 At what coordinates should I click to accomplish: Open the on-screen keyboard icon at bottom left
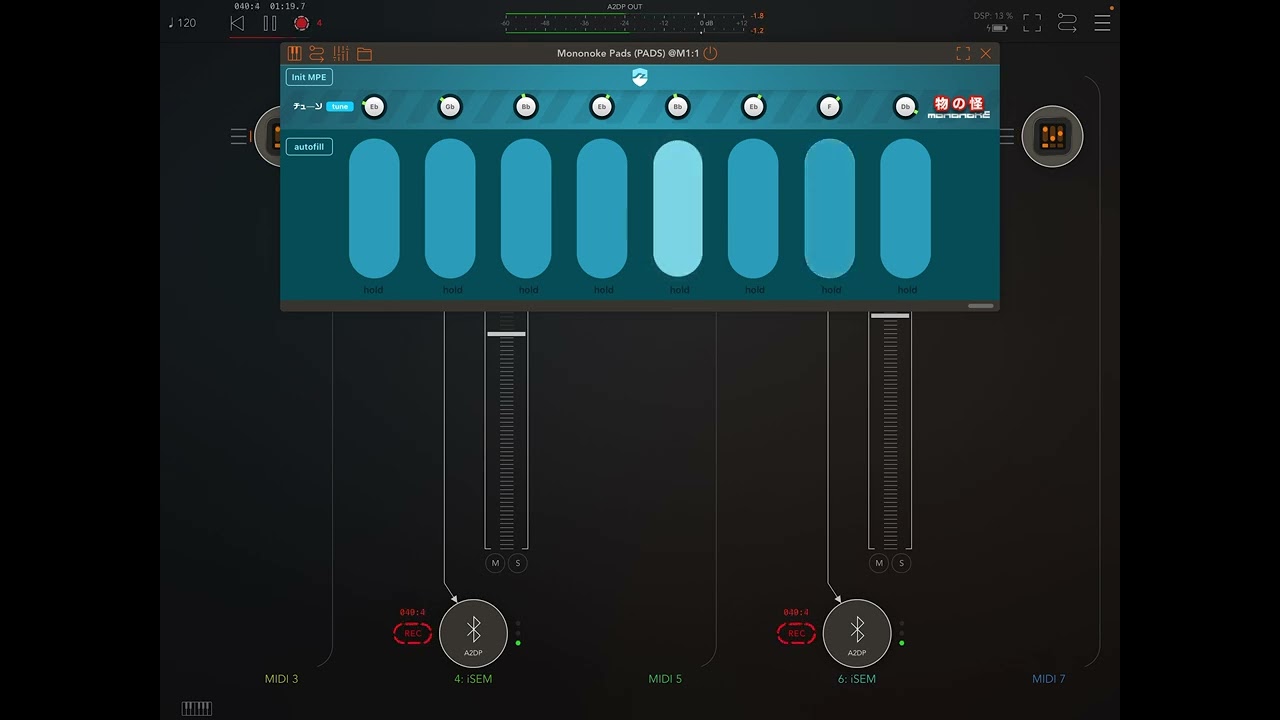(x=197, y=709)
